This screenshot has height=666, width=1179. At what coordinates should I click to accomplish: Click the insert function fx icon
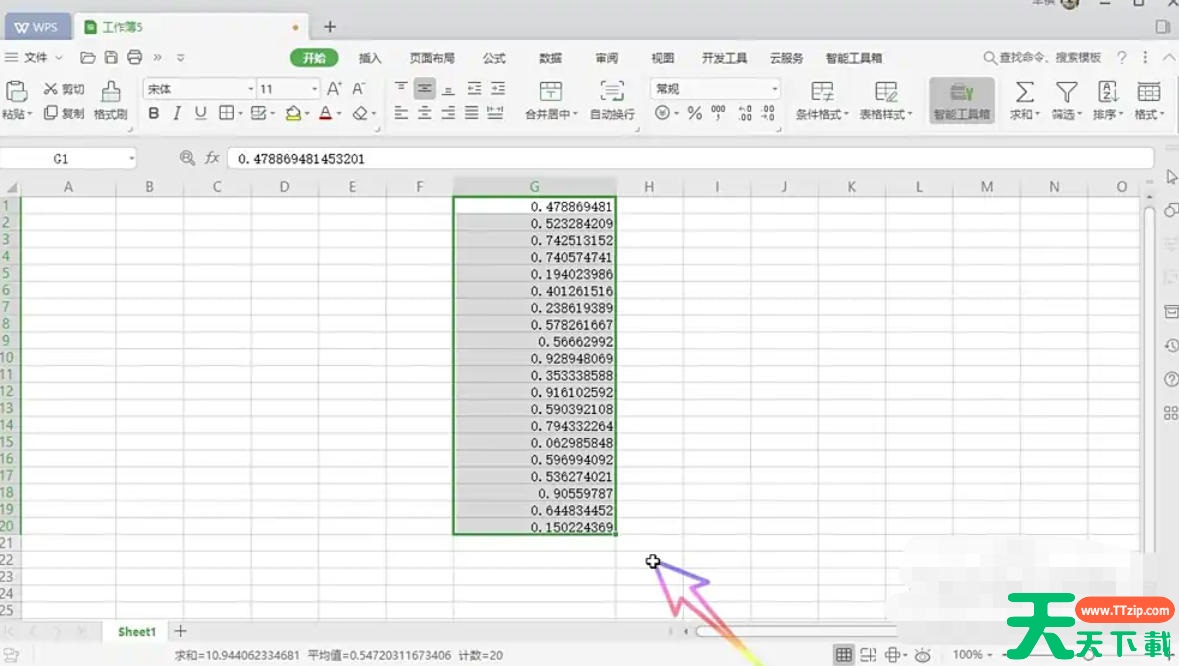[x=213, y=158]
